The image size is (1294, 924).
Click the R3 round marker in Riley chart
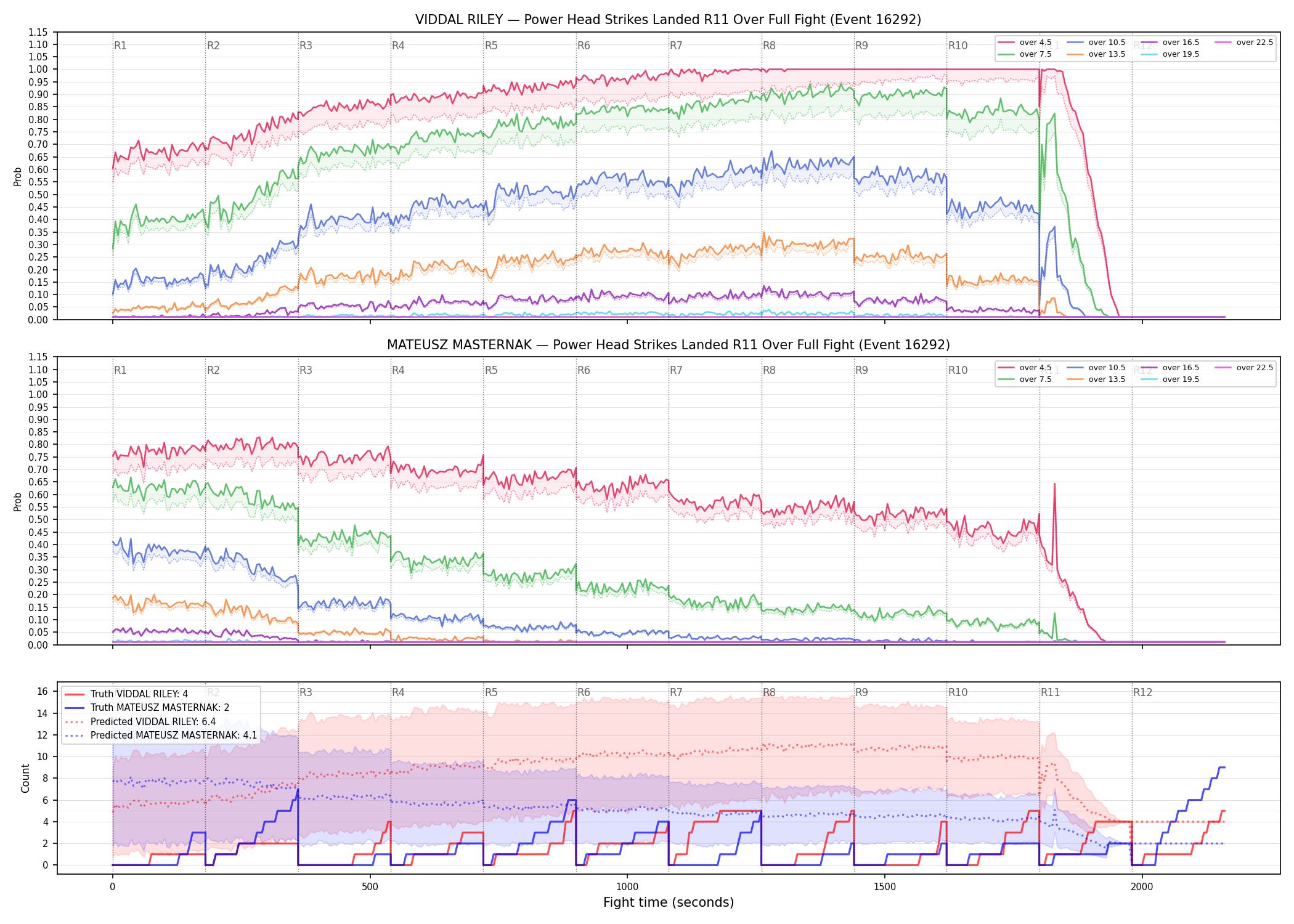[306, 46]
